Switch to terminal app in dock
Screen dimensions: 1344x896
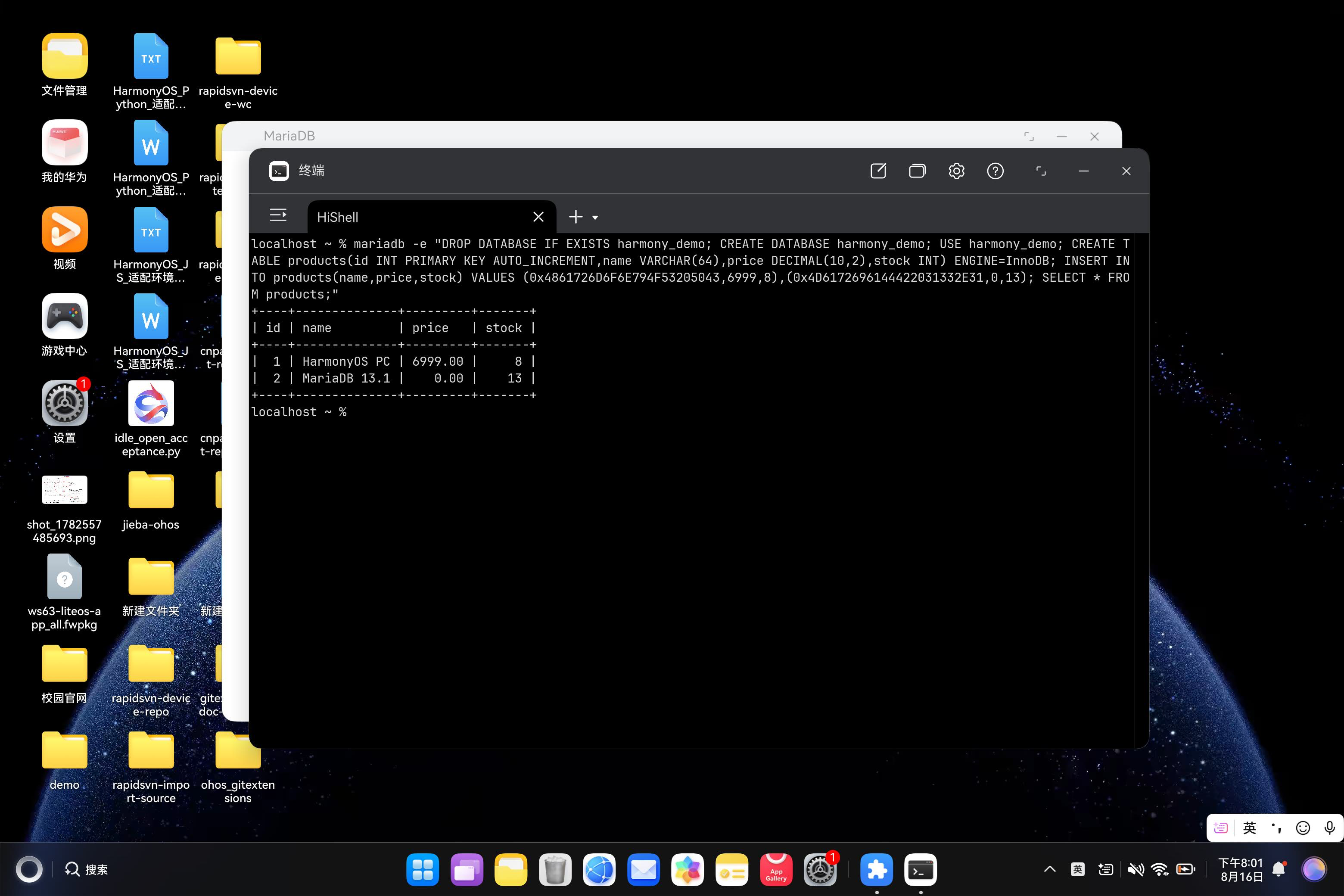pos(921,870)
